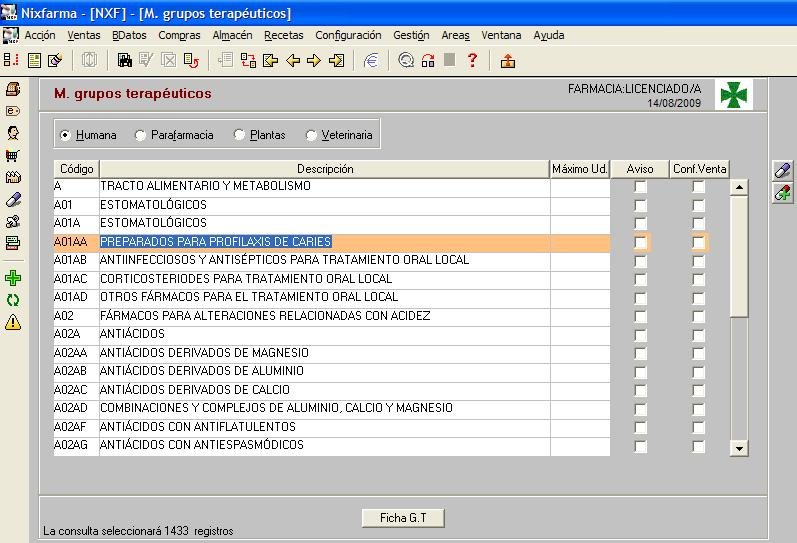797x543 pixels.
Task: Go to next record yellow right arrow
Action: click(314, 61)
